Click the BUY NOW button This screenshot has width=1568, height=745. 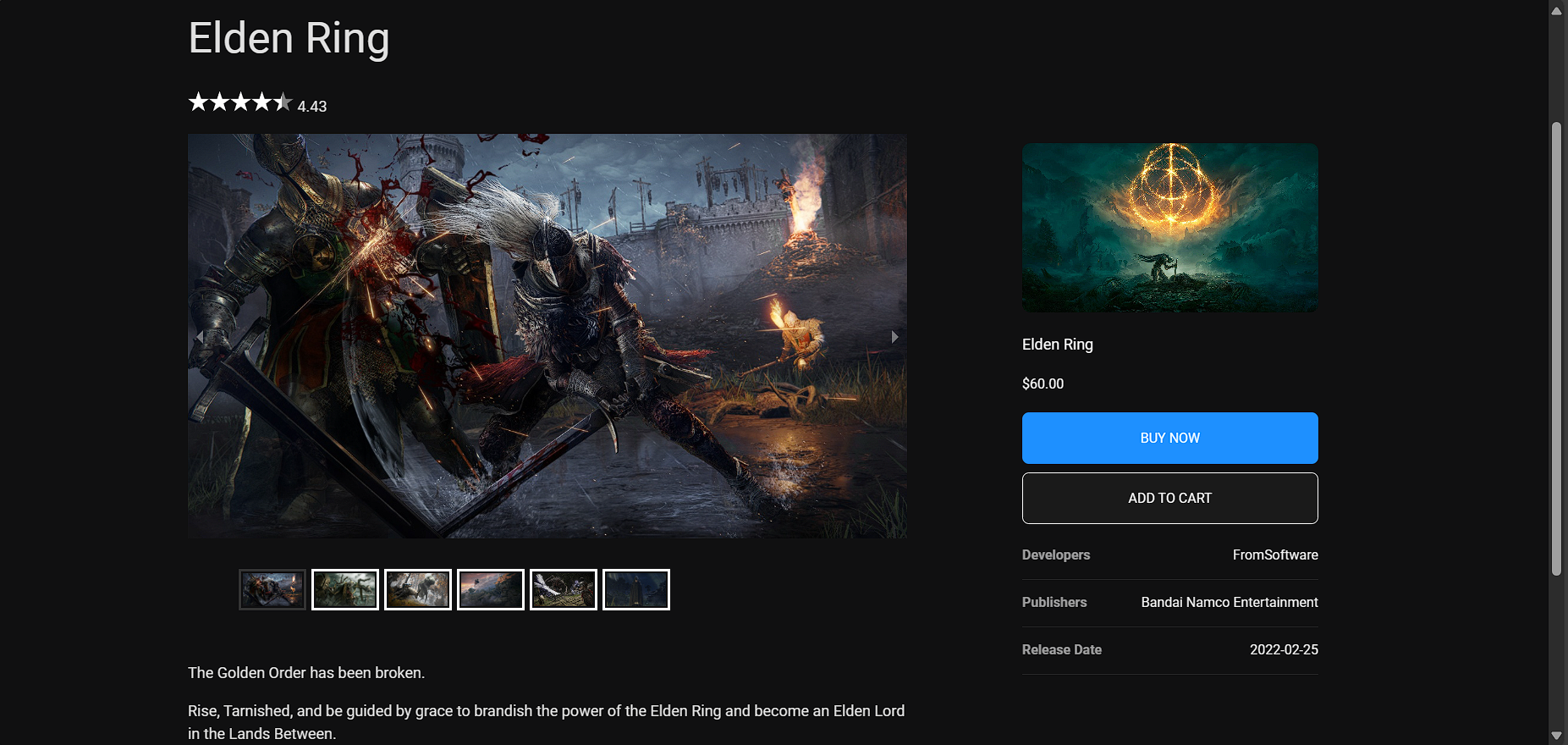tap(1170, 438)
